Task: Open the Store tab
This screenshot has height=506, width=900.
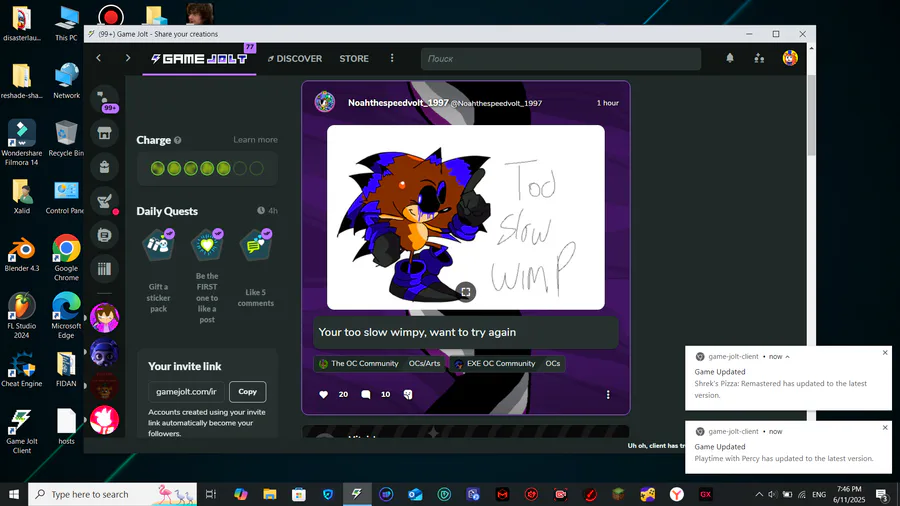Action: click(354, 59)
